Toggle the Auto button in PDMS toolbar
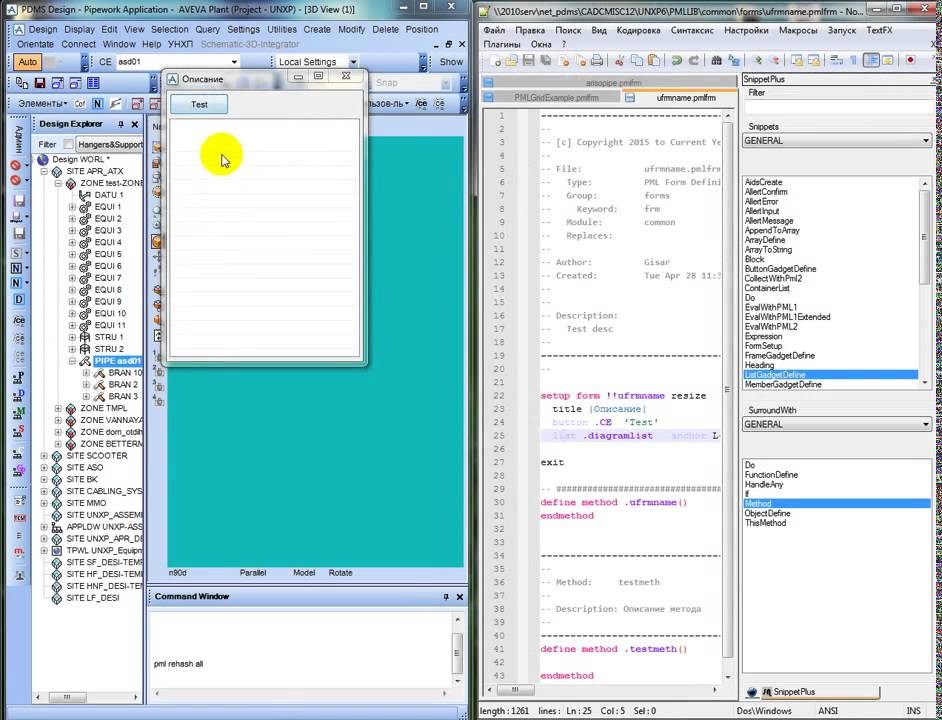 (27, 62)
